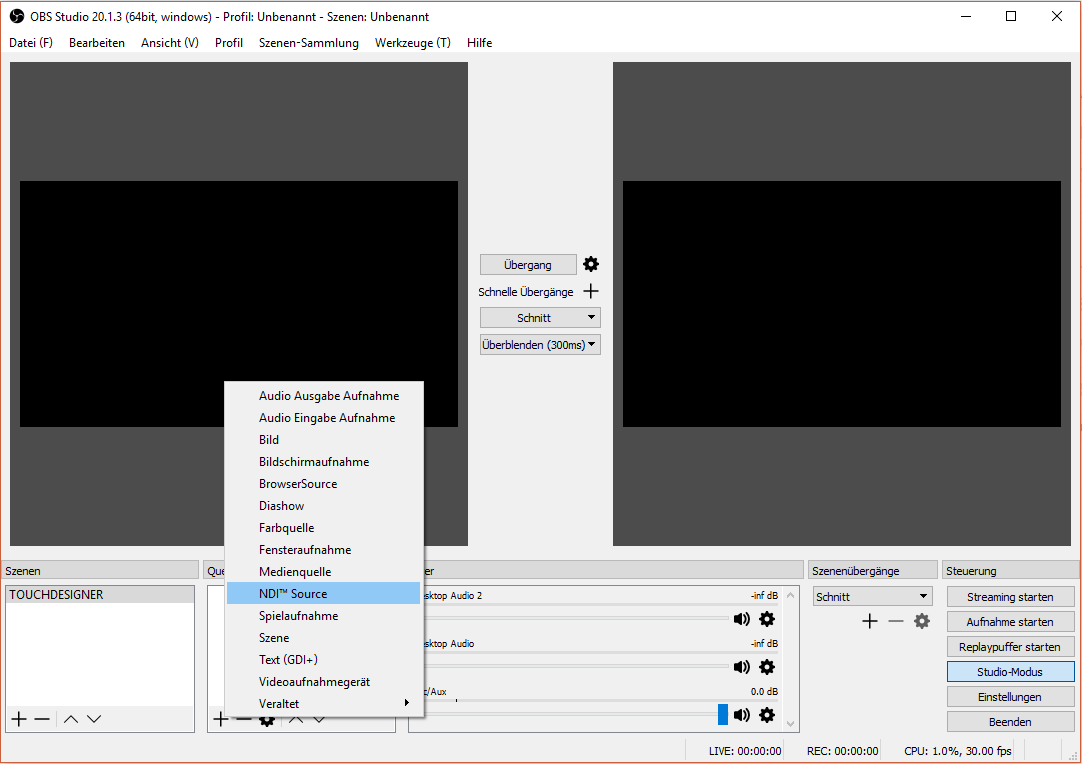Image resolution: width=1082 pixels, height=764 pixels.
Task: Click Aufnahme starten
Action: pyautogui.click(x=1010, y=622)
